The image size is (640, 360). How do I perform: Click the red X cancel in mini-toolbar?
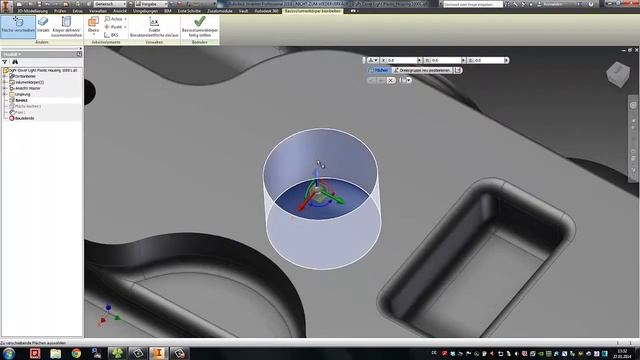391,80
